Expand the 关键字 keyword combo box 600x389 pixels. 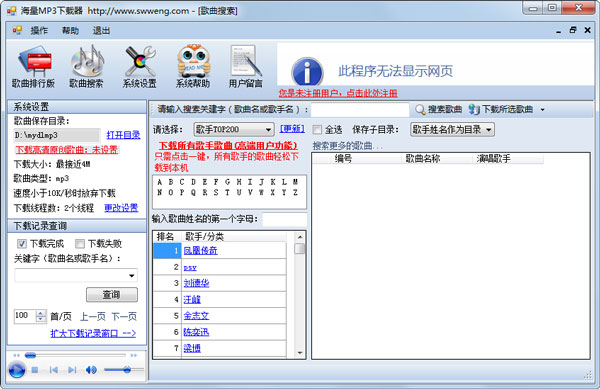pos(132,275)
